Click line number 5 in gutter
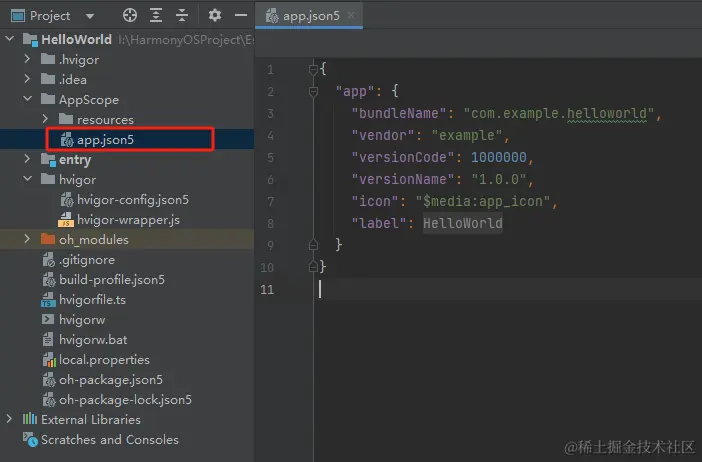This screenshot has width=702, height=462. pyautogui.click(x=270, y=158)
